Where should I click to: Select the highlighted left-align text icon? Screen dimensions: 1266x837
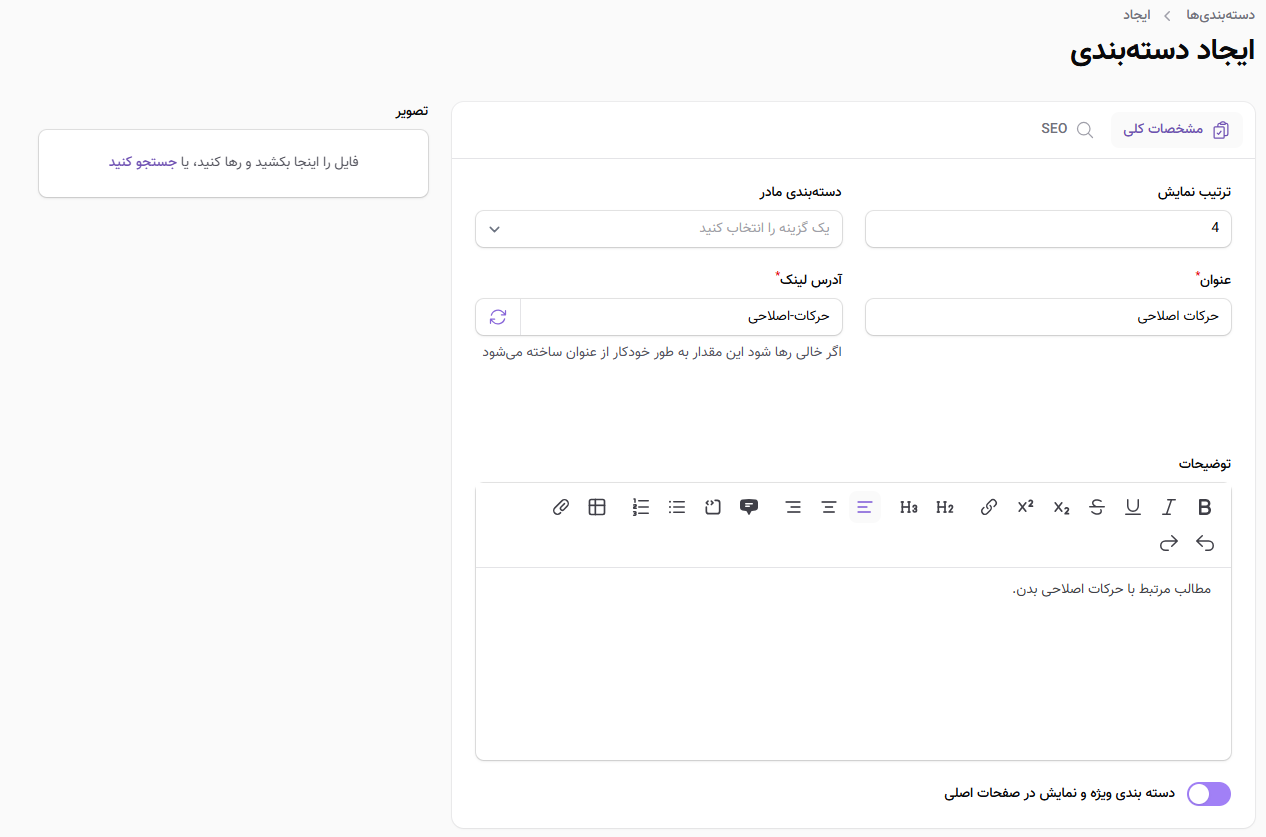coord(865,507)
